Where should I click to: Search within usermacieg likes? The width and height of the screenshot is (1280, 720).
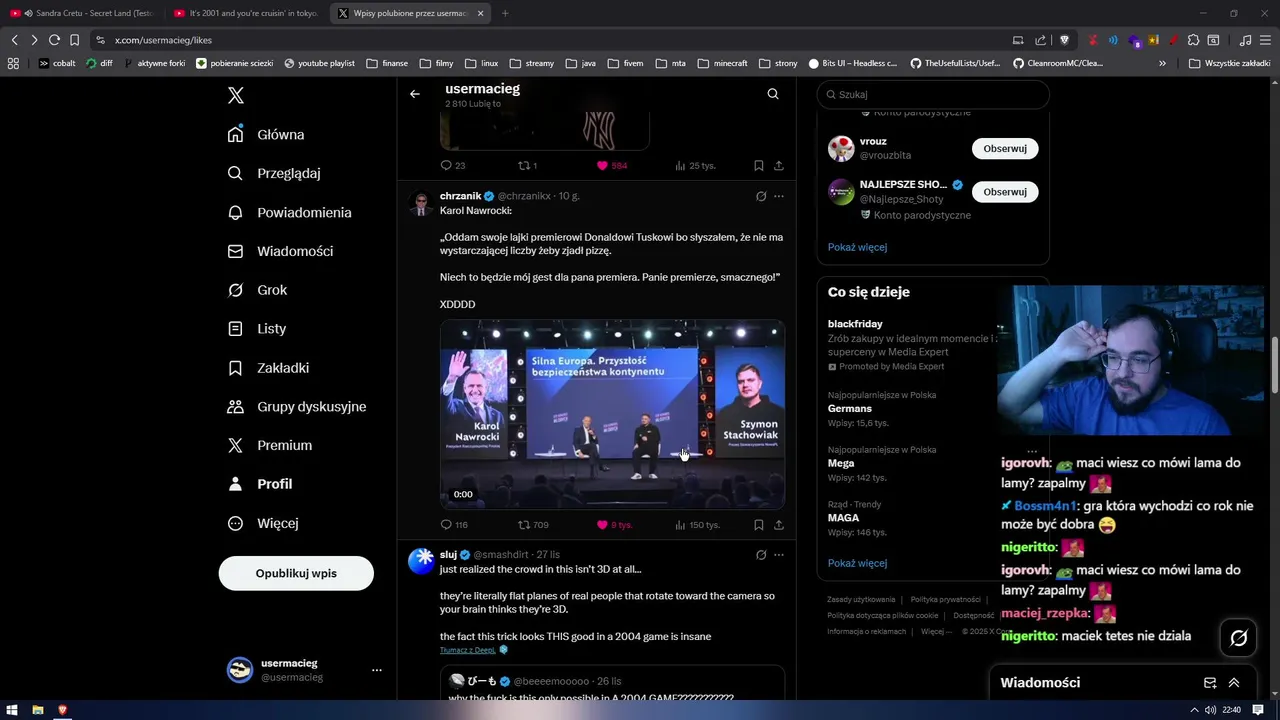point(773,94)
